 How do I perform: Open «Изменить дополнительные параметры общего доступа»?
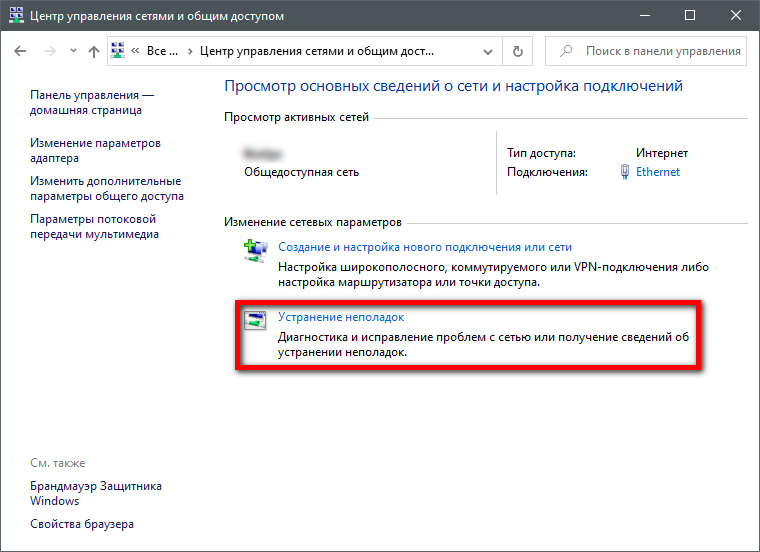[x=107, y=188]
